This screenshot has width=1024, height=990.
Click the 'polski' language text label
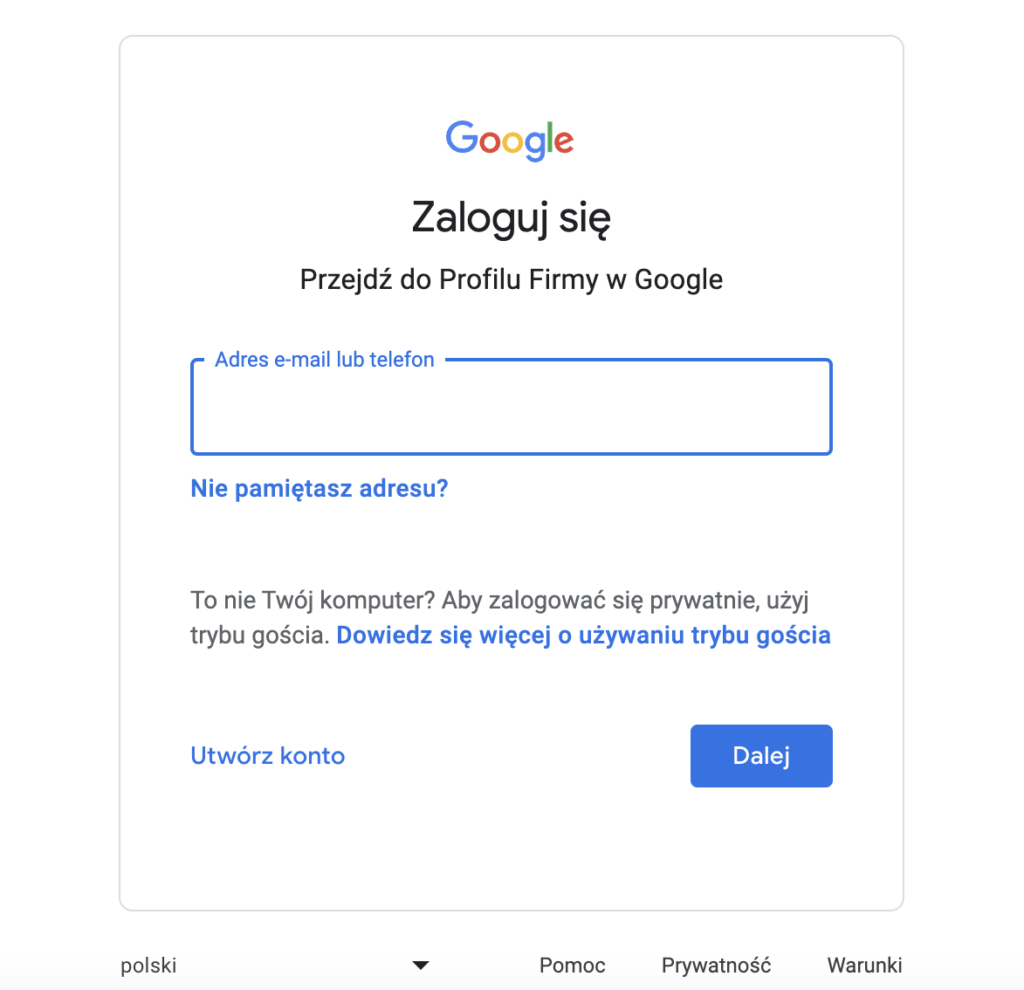(147, 964)
